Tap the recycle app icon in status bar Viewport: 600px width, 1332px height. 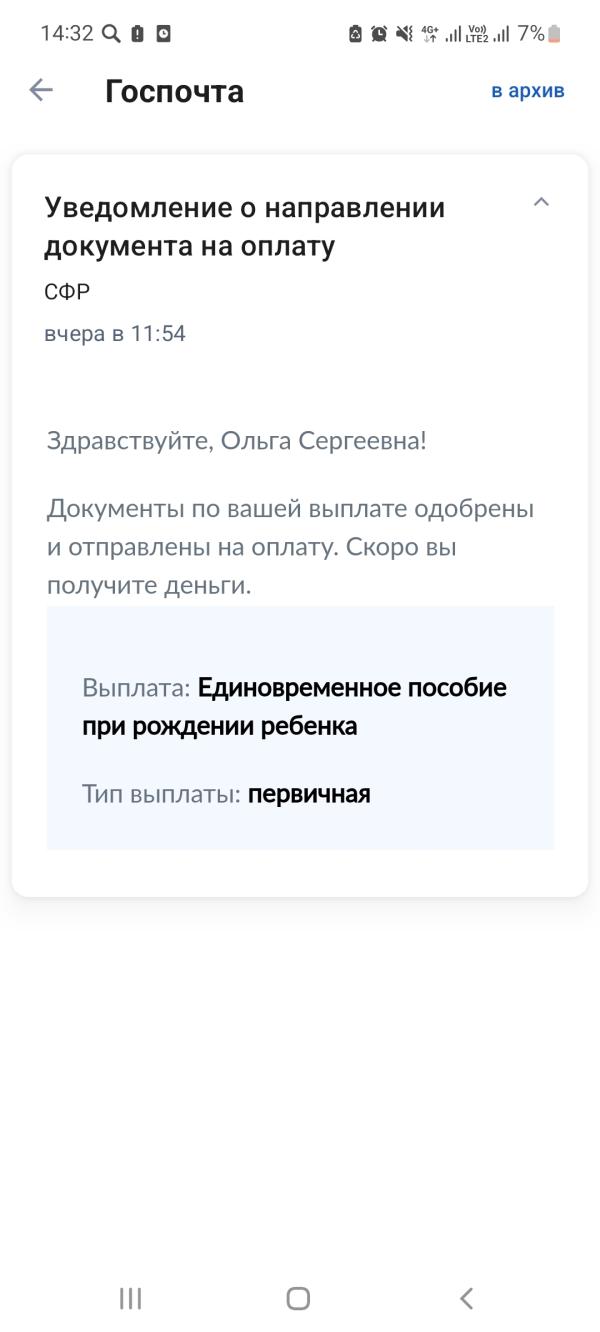(356, 32)
